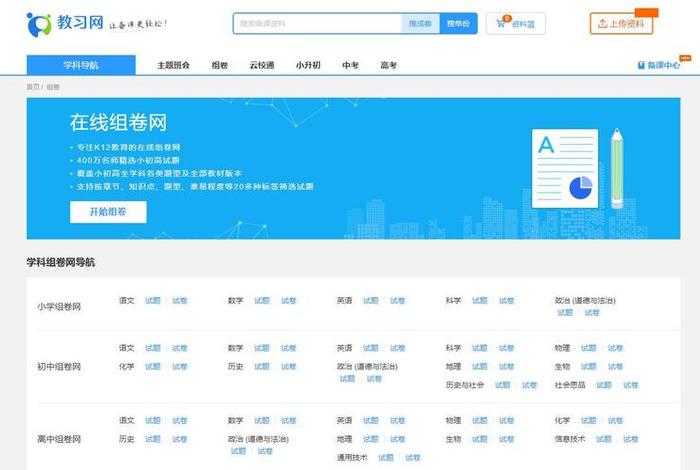Open 小学 语文 试题 link

pos(153,300)
